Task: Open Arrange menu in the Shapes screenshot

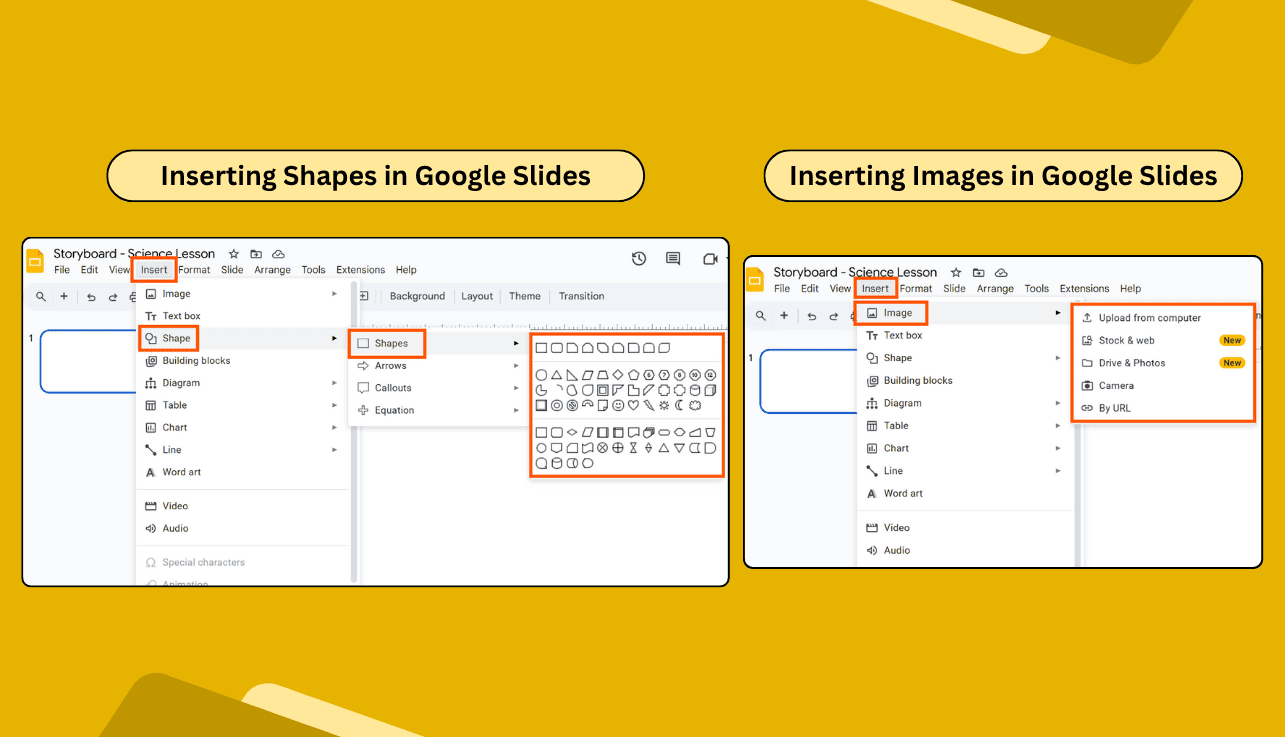Action: point(272,270)
